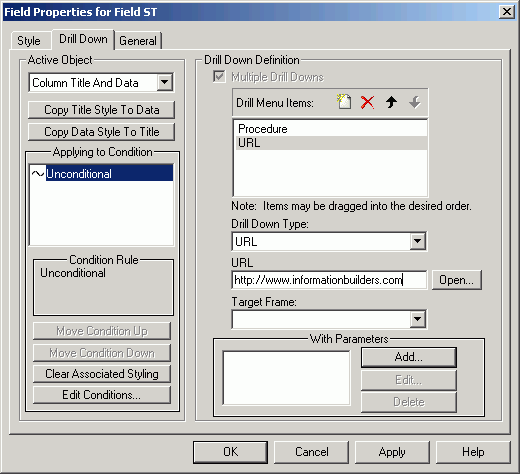
Task: Delete drill menu item with red X
Action: (367, 102)
